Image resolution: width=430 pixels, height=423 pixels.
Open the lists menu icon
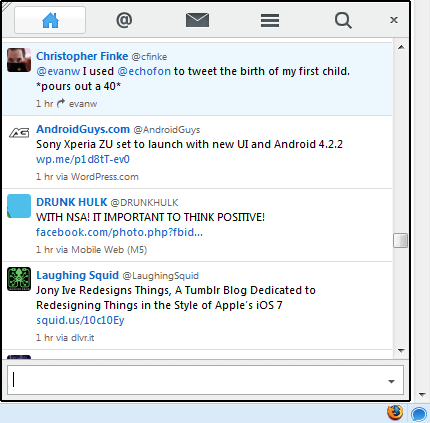pos(270,20)
